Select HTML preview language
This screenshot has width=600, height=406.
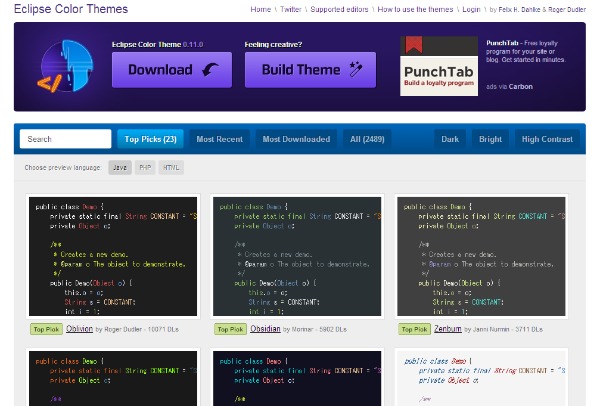(171, 167)
